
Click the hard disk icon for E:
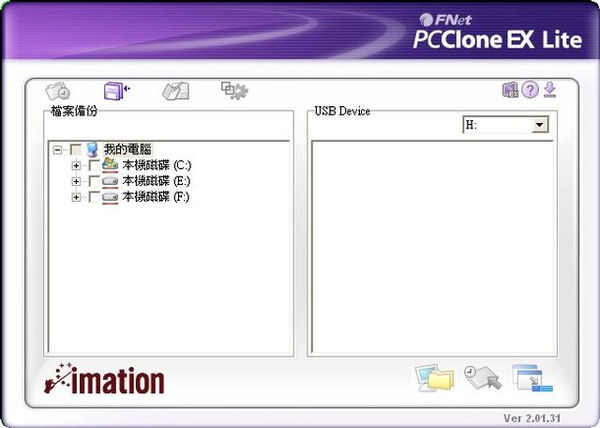[110, 181]
